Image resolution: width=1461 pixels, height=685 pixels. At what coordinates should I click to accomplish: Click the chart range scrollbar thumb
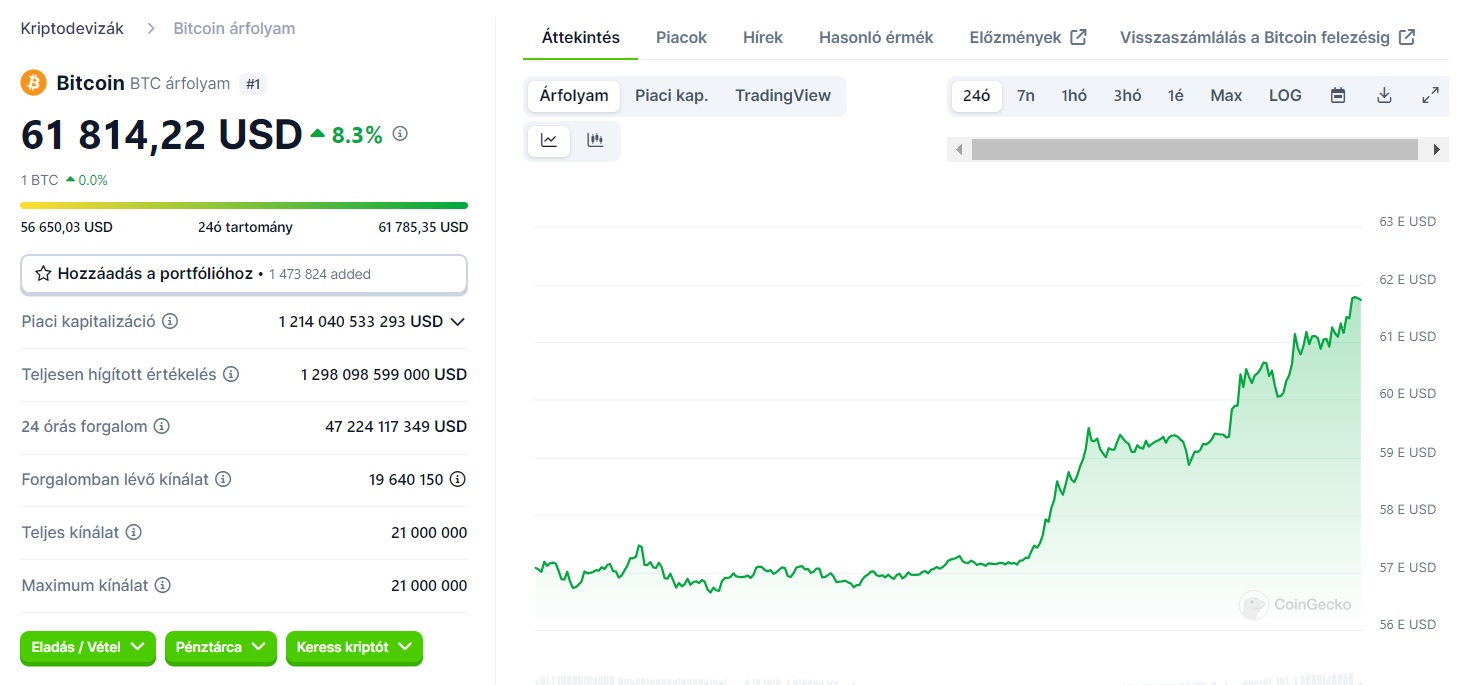click(1195, 150)
